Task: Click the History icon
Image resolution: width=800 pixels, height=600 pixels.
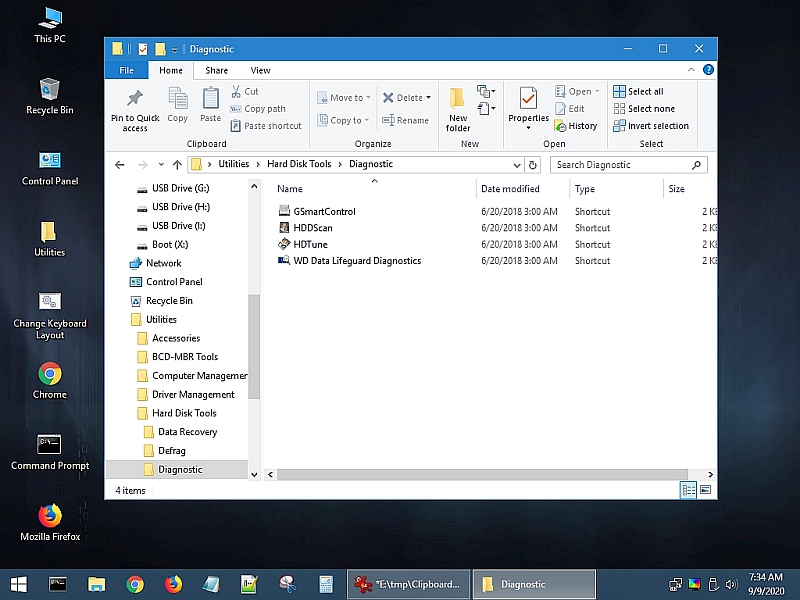Action: tap(560, 126)
